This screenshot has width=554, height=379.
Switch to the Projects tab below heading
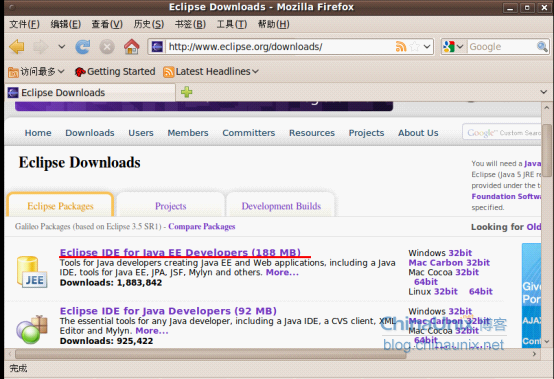(170, 206)
